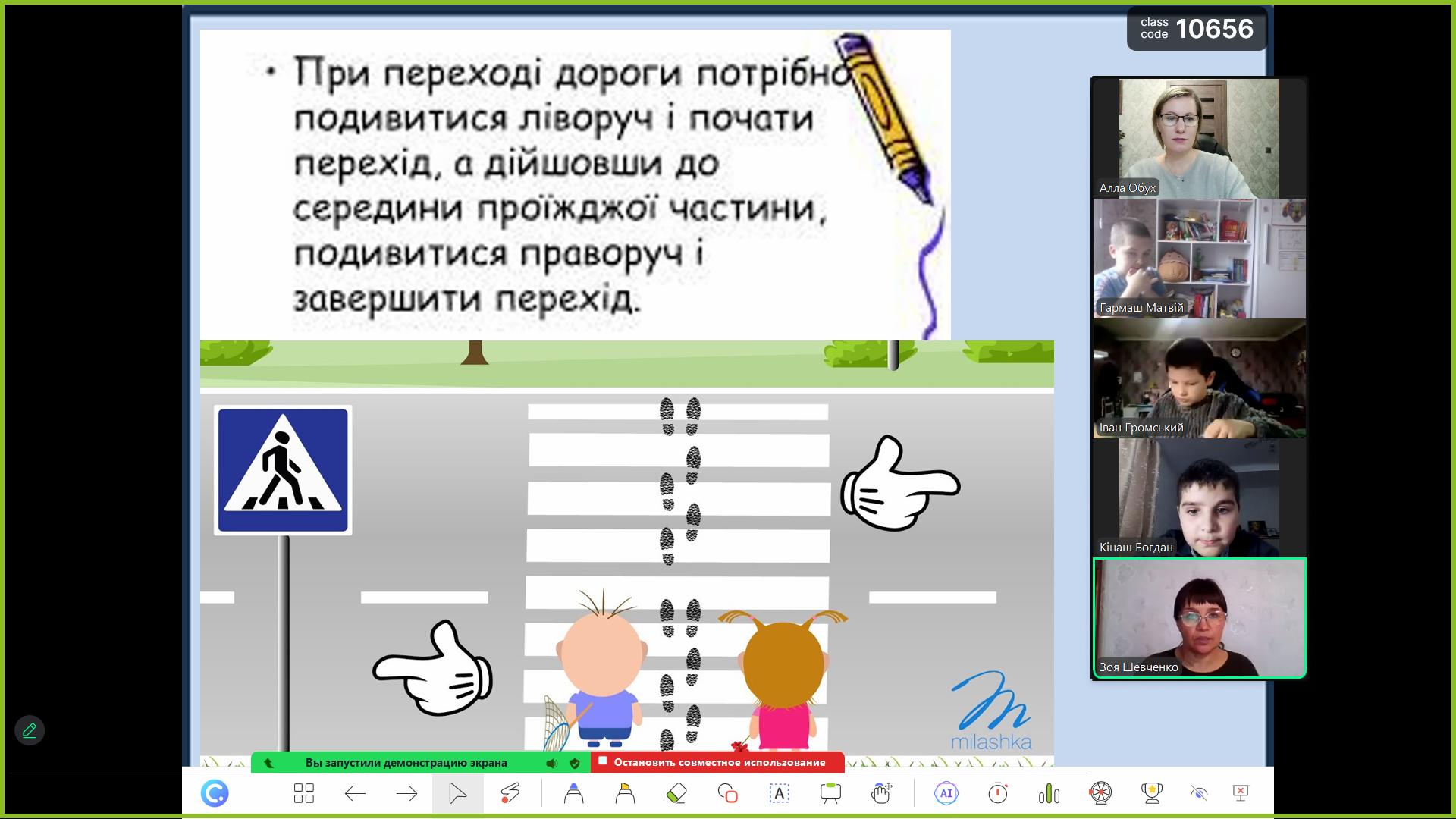
Task: Go to the previous slide arrow
Action: pyautogui.click(x=355, y=793)
